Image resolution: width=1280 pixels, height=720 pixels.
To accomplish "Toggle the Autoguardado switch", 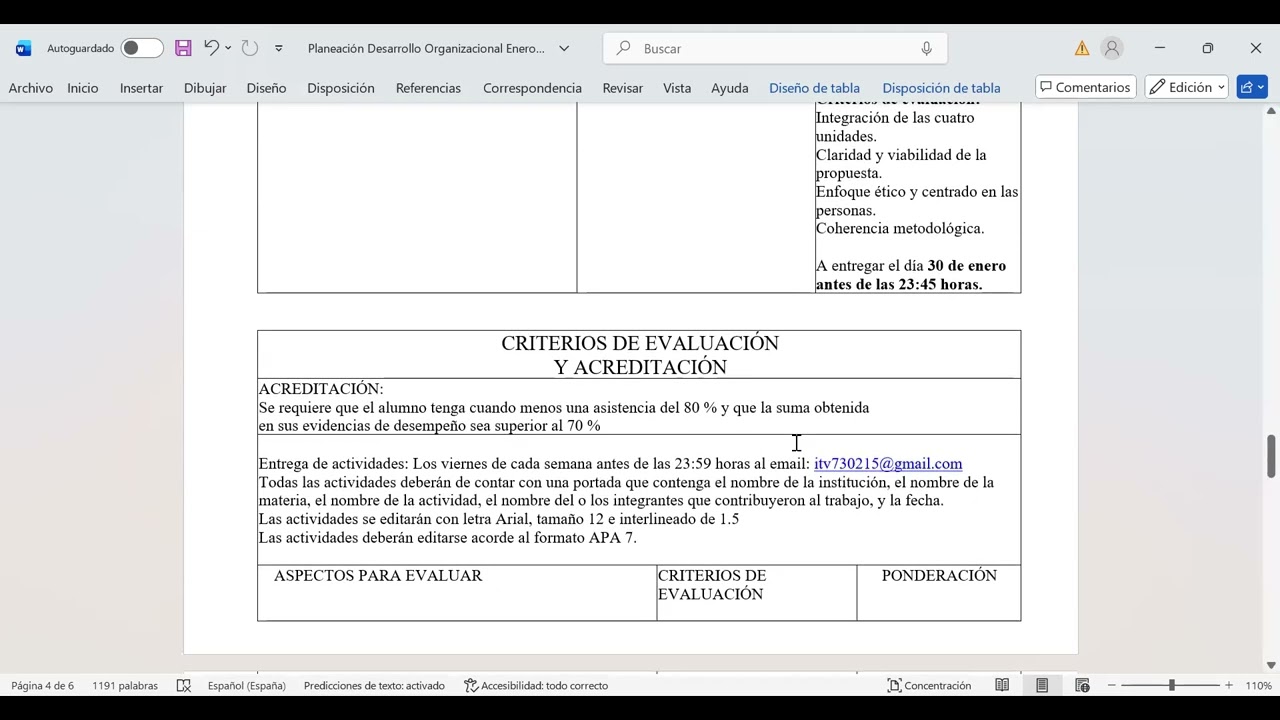I will (142, 48).
